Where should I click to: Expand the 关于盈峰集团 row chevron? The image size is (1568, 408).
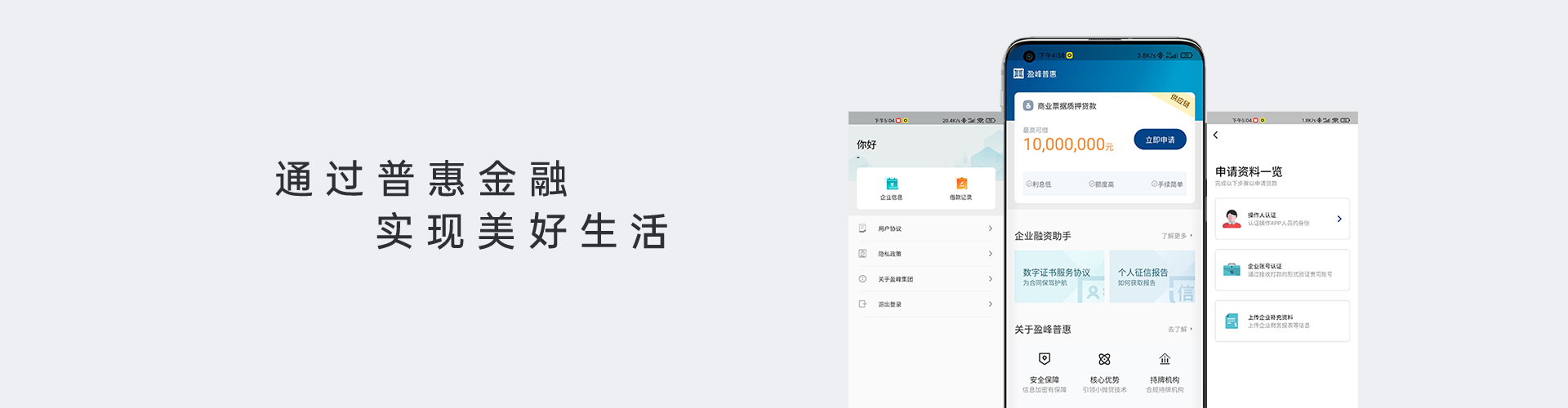pyautogui.click(x=990, y=279)
